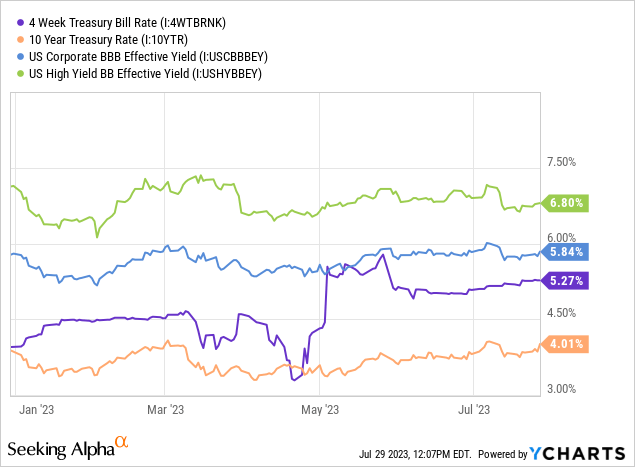The height and width of the screenshot is (467, 635).
Task: Click the Jul '23 axis label
Action: coord(472,408)
